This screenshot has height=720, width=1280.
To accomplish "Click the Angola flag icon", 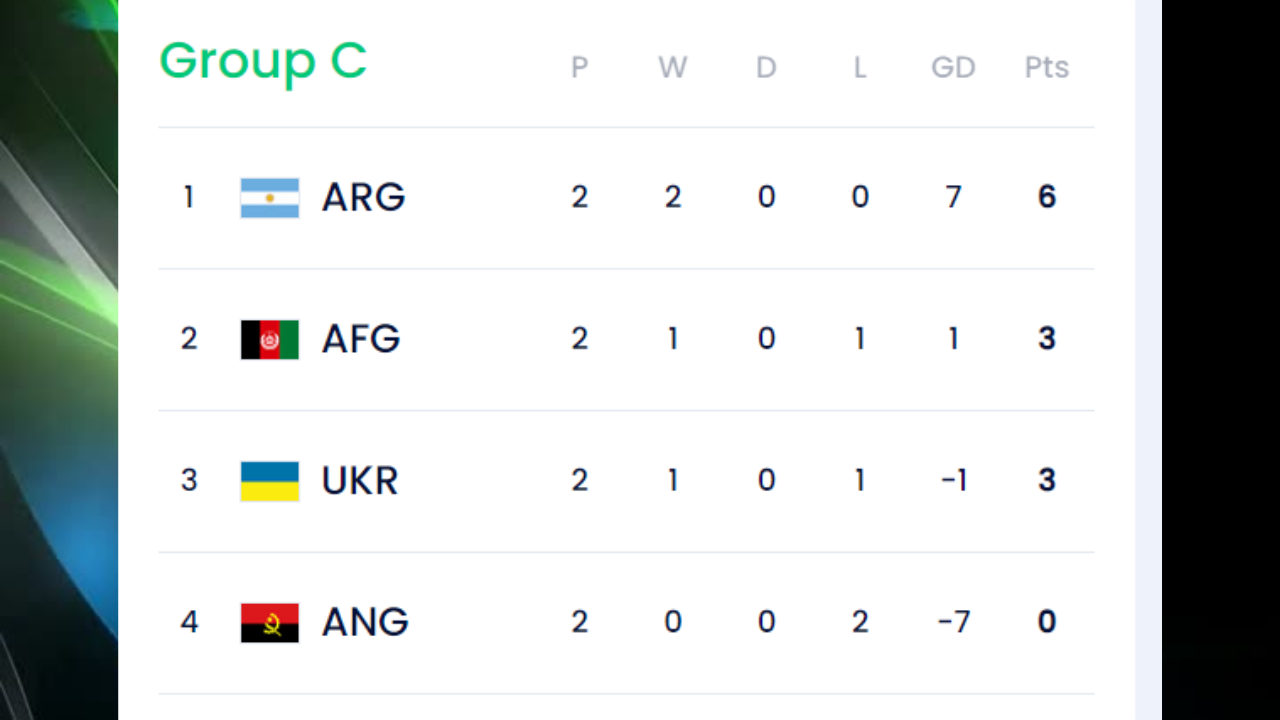I will click(270, 623).
